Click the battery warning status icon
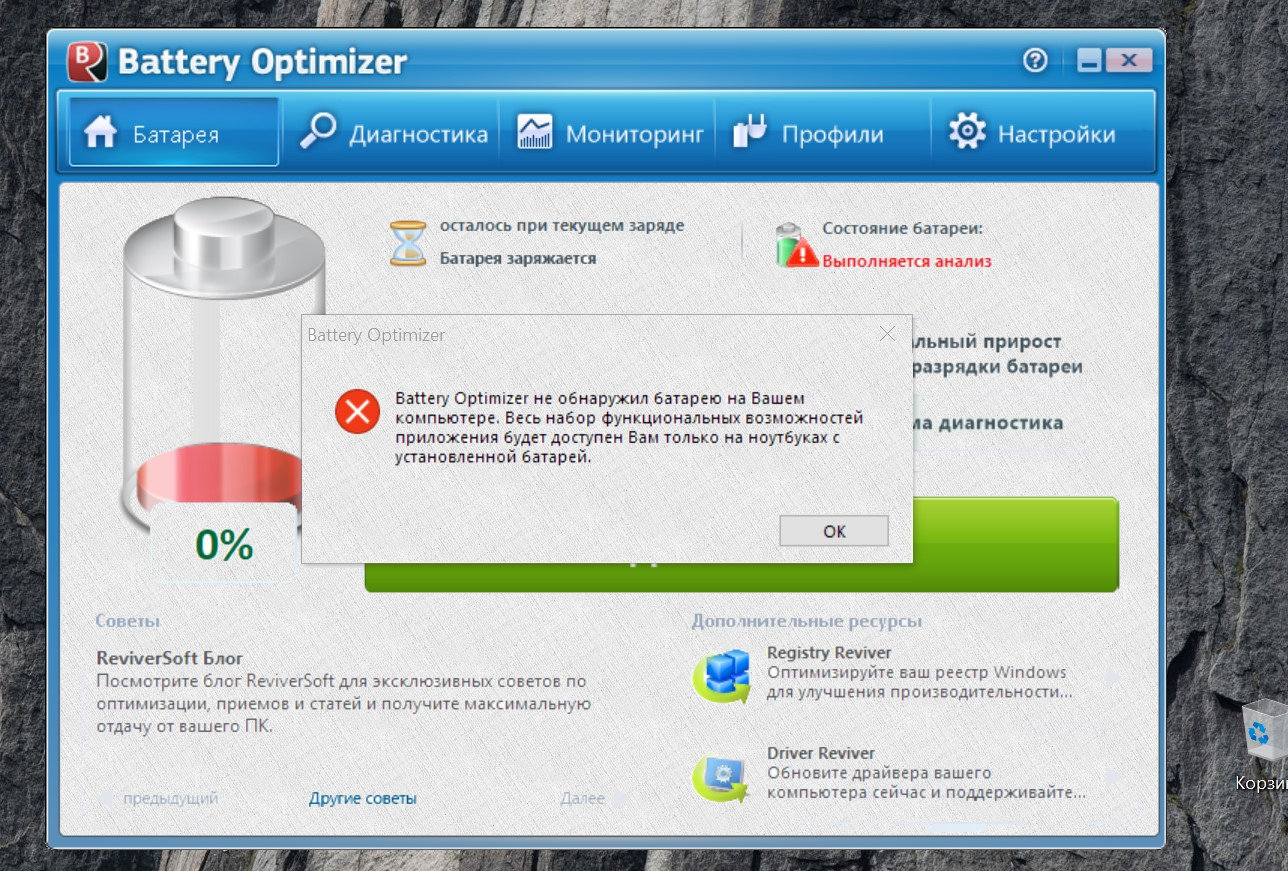 point(797,245)
